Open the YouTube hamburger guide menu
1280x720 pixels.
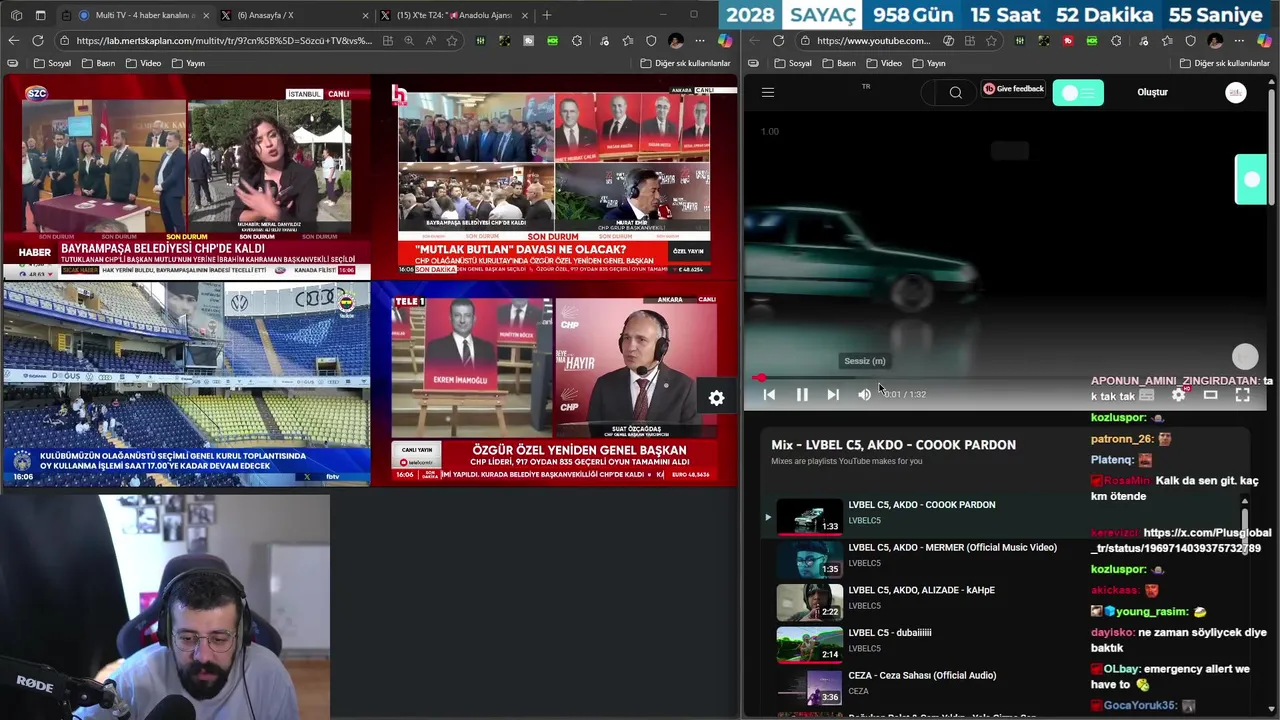point(768,92)
